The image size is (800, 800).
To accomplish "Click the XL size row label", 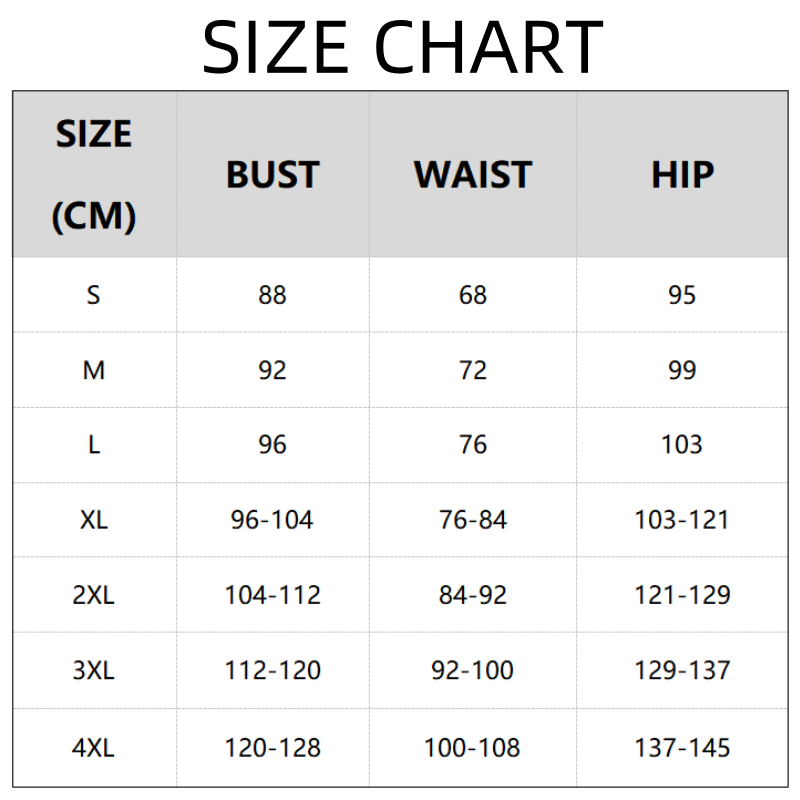I will pos(94,520).
